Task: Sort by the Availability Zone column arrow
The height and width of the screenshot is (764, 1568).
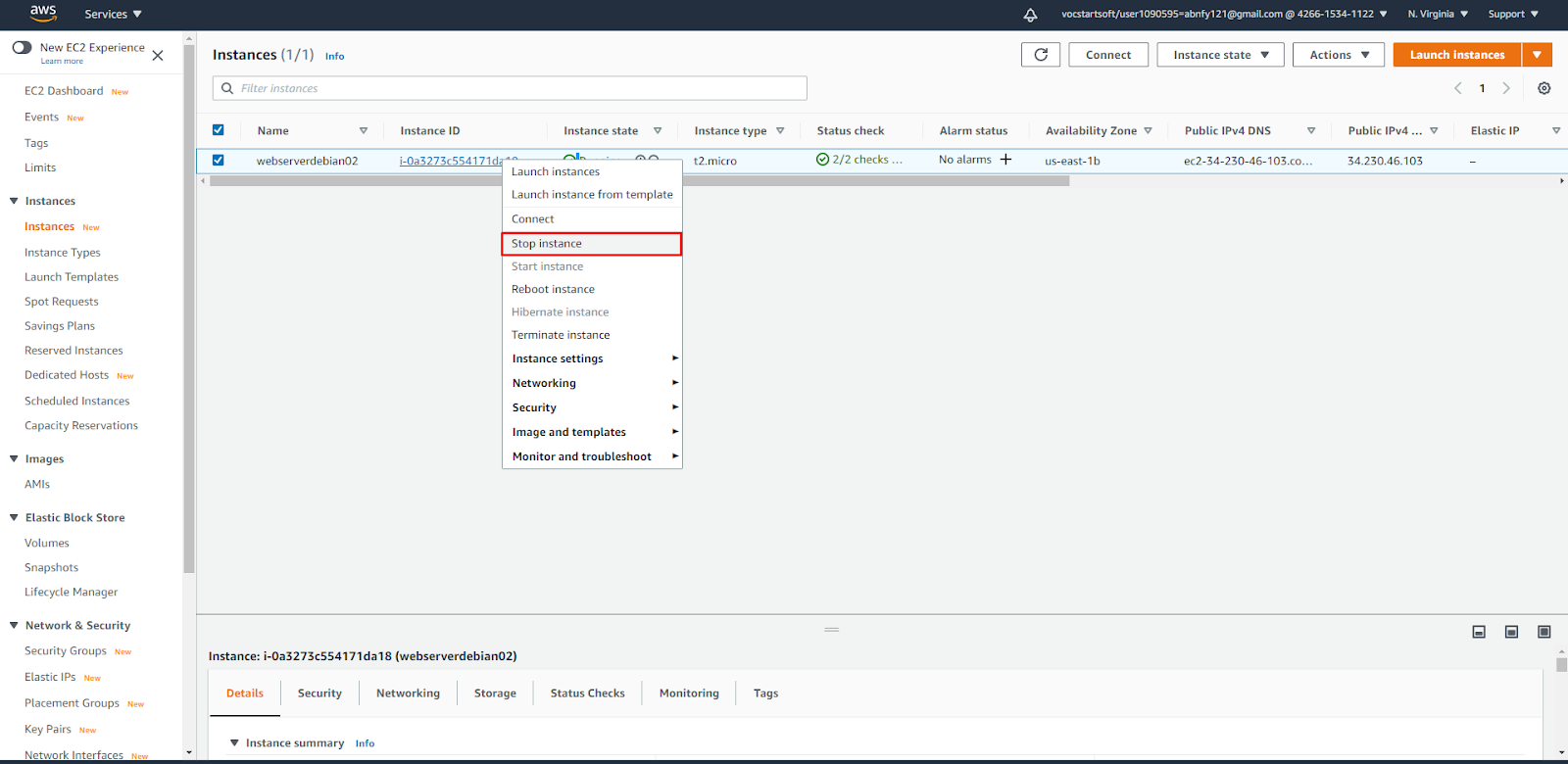Action: point(1148,130)
